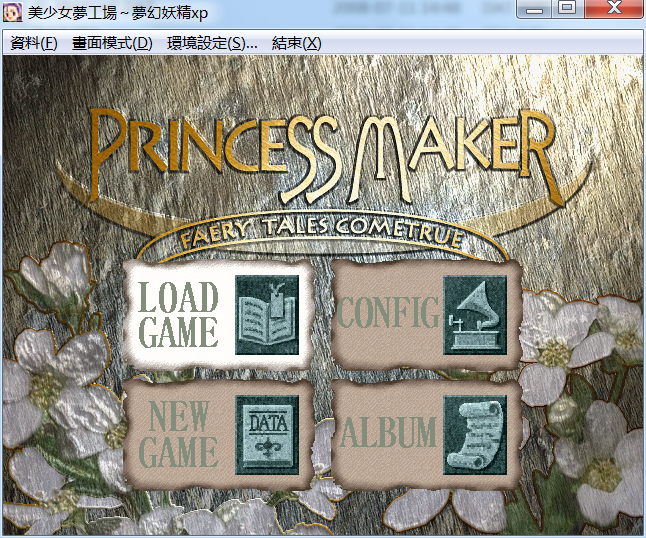
Task: Click the Faery Tales Cometrue banner
Action: pos(323,236)
